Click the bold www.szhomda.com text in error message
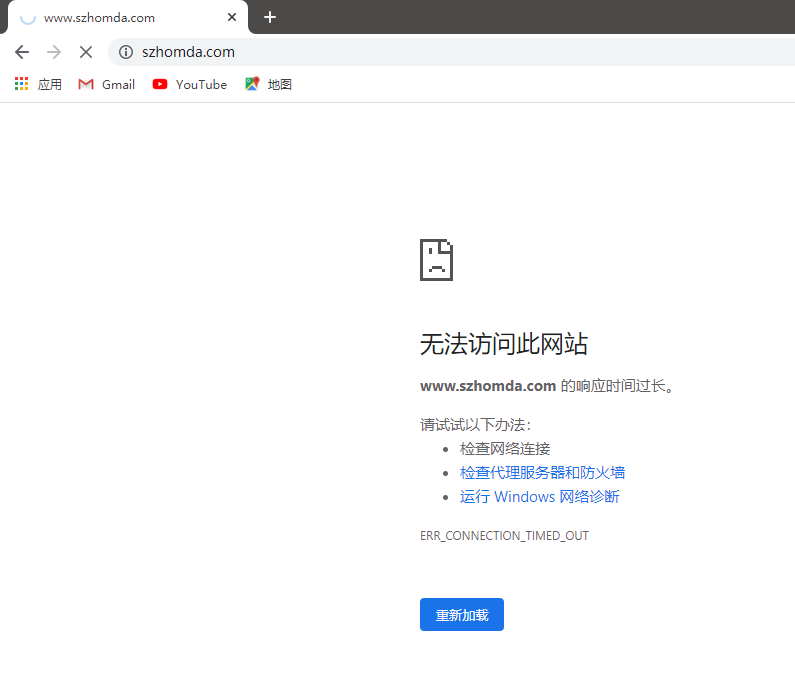The height and width of the screenshot is (700, 795). coord(487,386)
